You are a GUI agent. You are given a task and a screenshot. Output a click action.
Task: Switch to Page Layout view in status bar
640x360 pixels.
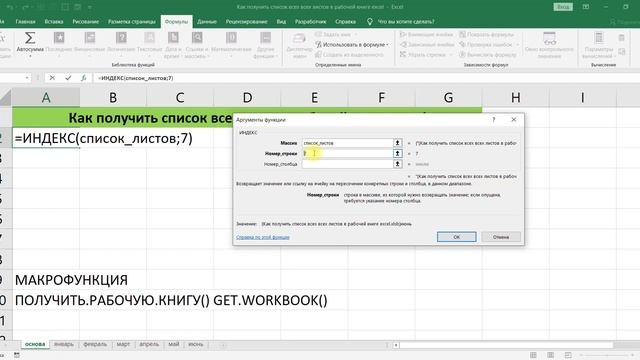(550, 355)
